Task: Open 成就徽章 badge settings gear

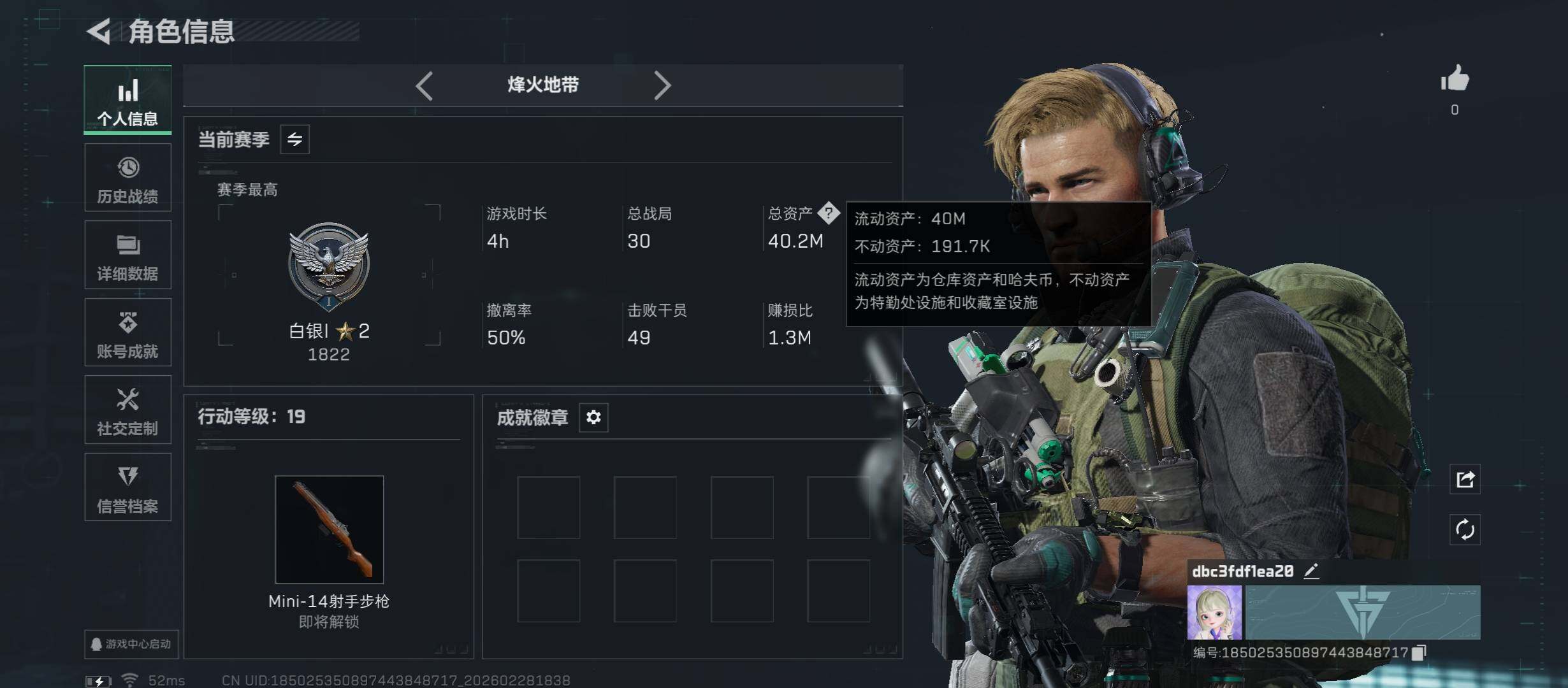Action: point(593,417)
